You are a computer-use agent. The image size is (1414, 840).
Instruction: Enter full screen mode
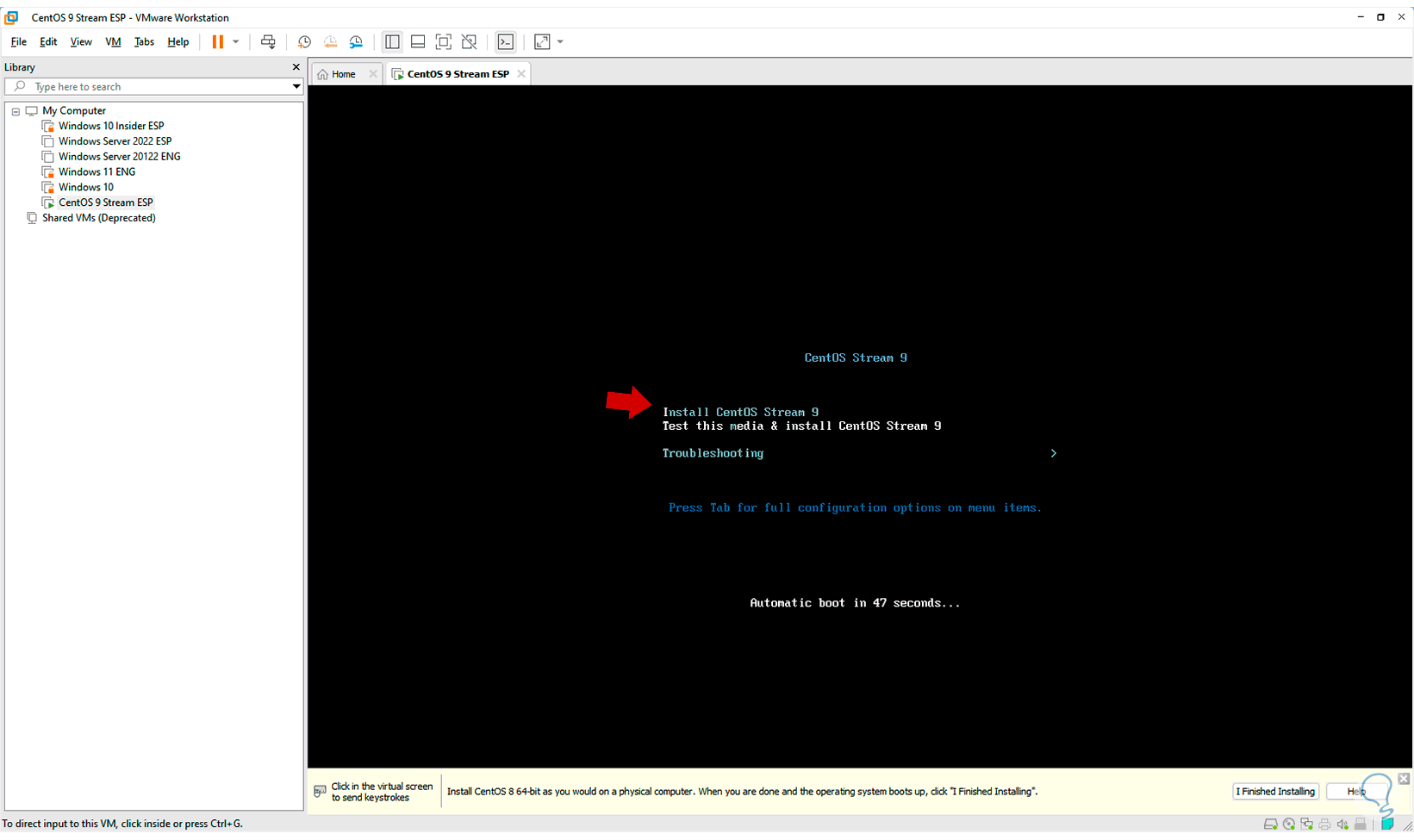point(443,41)
